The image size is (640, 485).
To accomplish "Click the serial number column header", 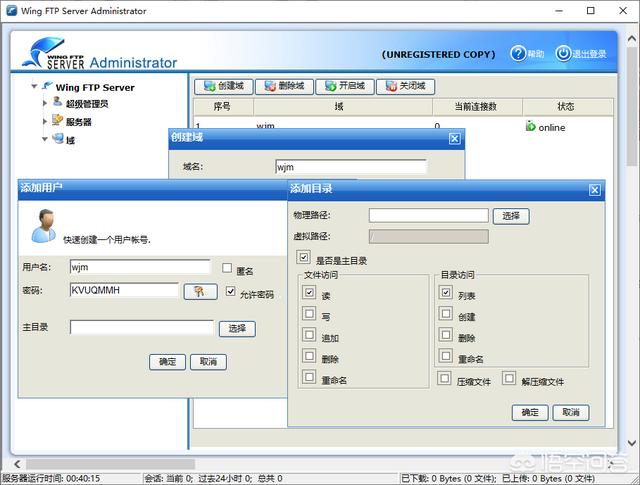I will [x=223, y=107].
